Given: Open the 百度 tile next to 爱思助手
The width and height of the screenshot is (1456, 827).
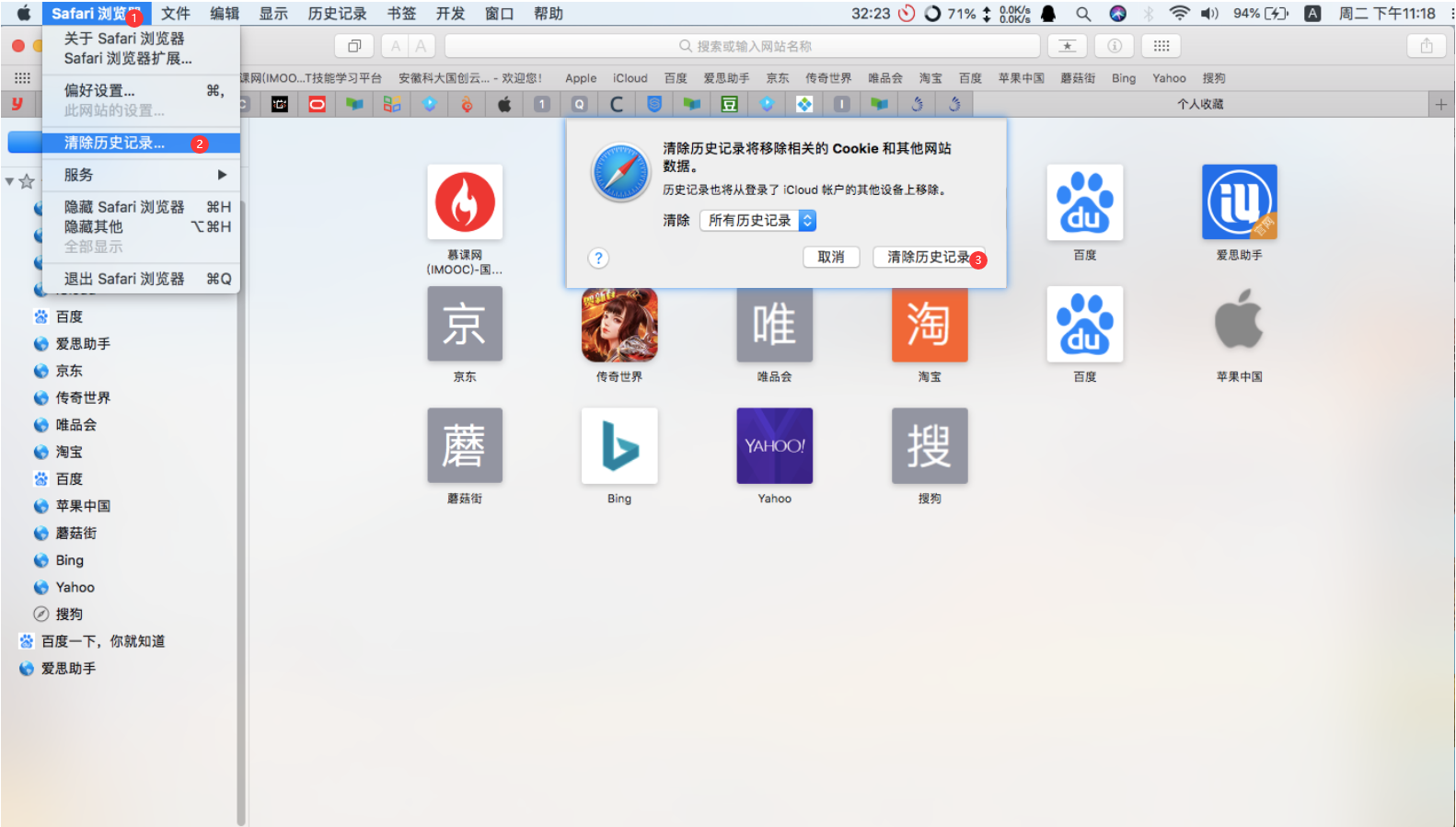Looking at the screenshot, I should tap(1085, 202).
